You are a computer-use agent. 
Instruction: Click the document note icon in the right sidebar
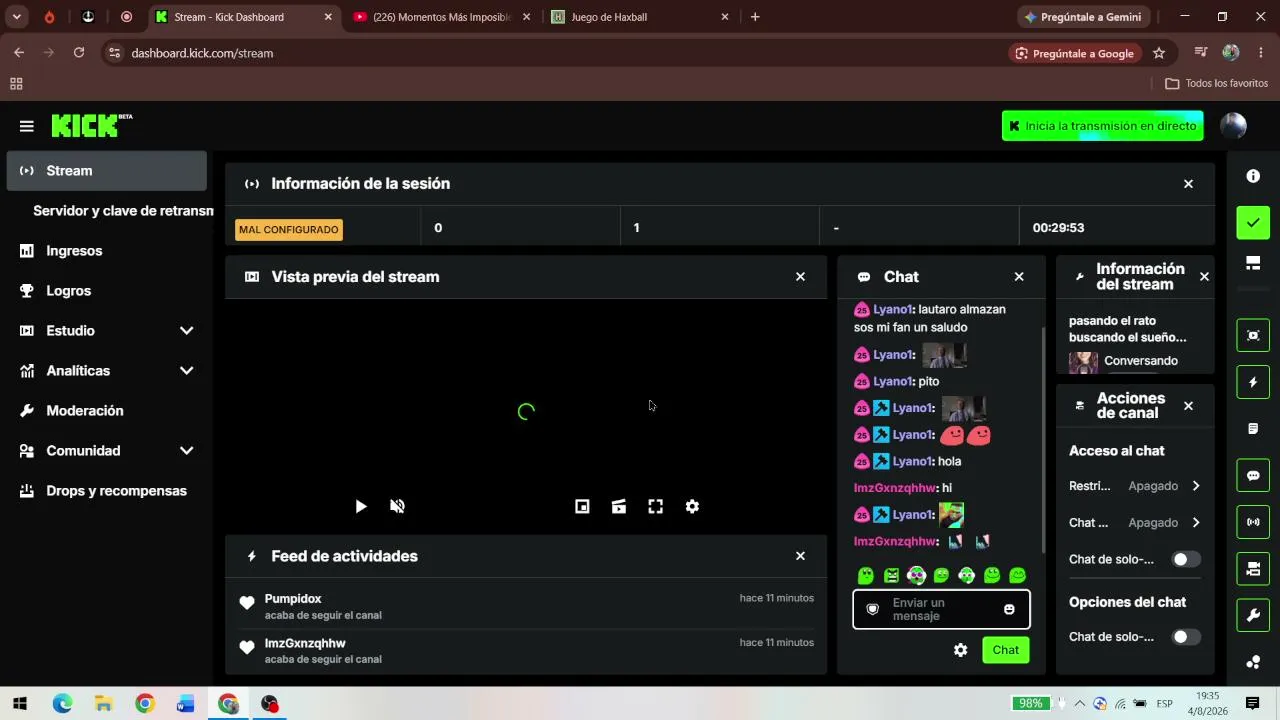click(1253, 429)
